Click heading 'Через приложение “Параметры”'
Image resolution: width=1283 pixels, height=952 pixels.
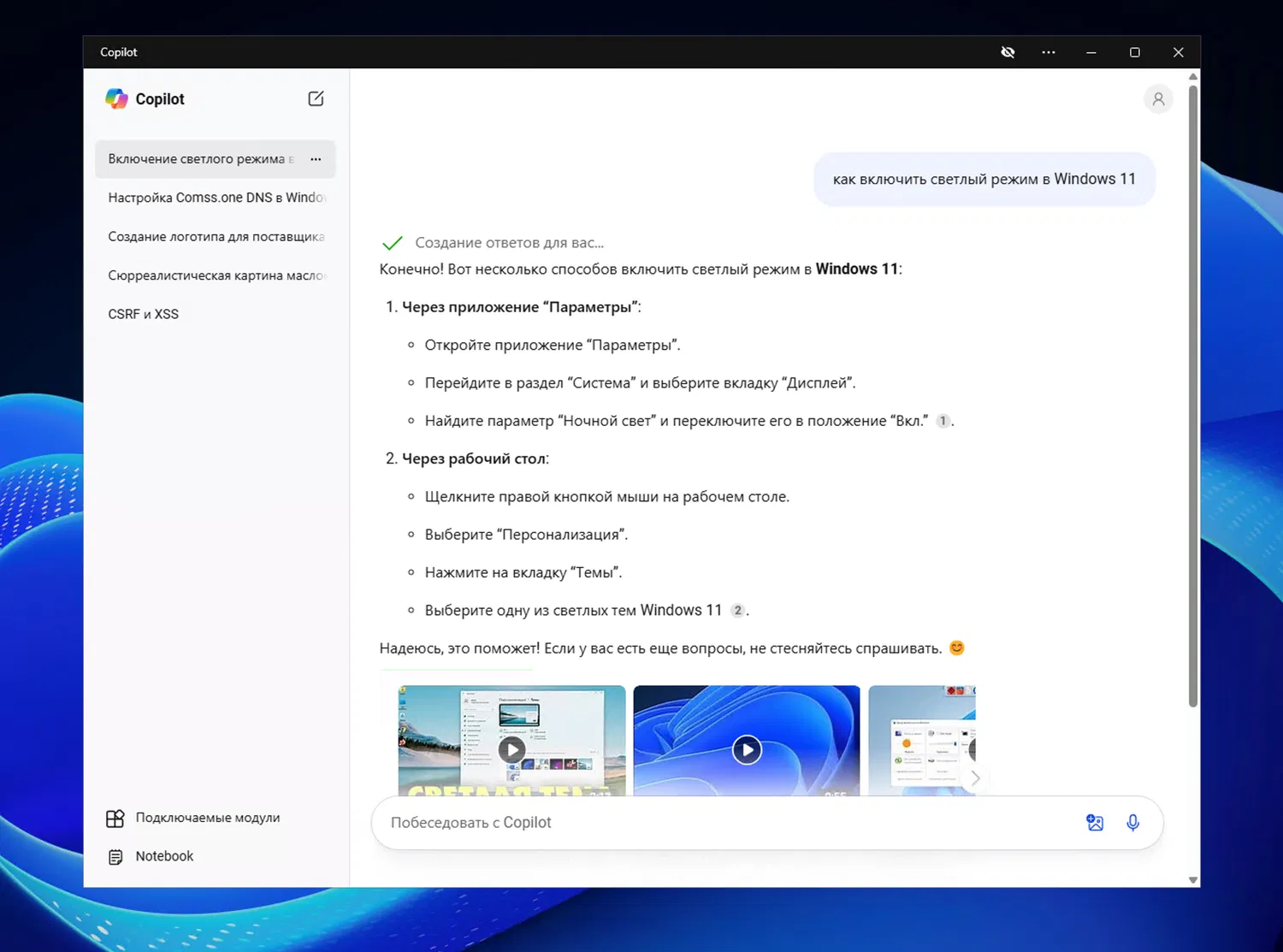coord(521,307)
